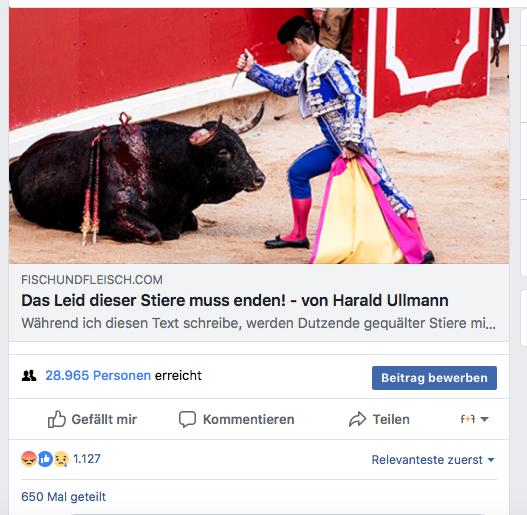Click the people reached icon
The width and height of the screenshot is (527, 515).
(x=29, y=375)
